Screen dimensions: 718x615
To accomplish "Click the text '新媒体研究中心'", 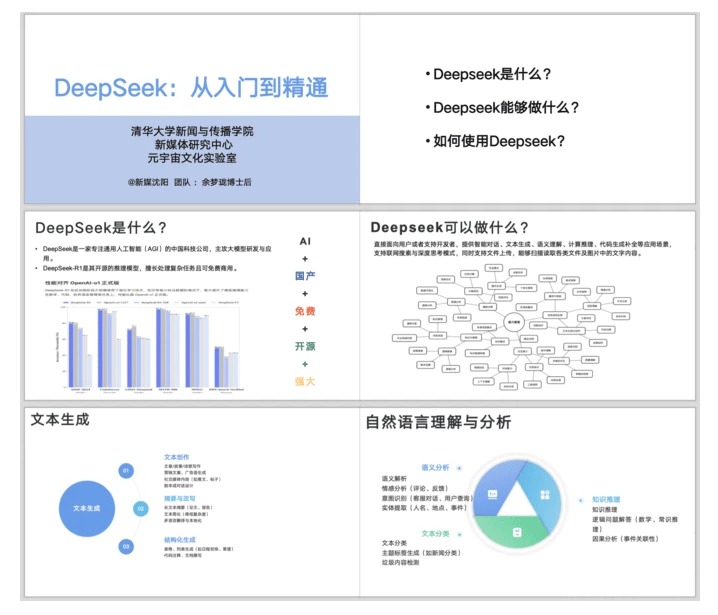I will click(x=193, y=145).
